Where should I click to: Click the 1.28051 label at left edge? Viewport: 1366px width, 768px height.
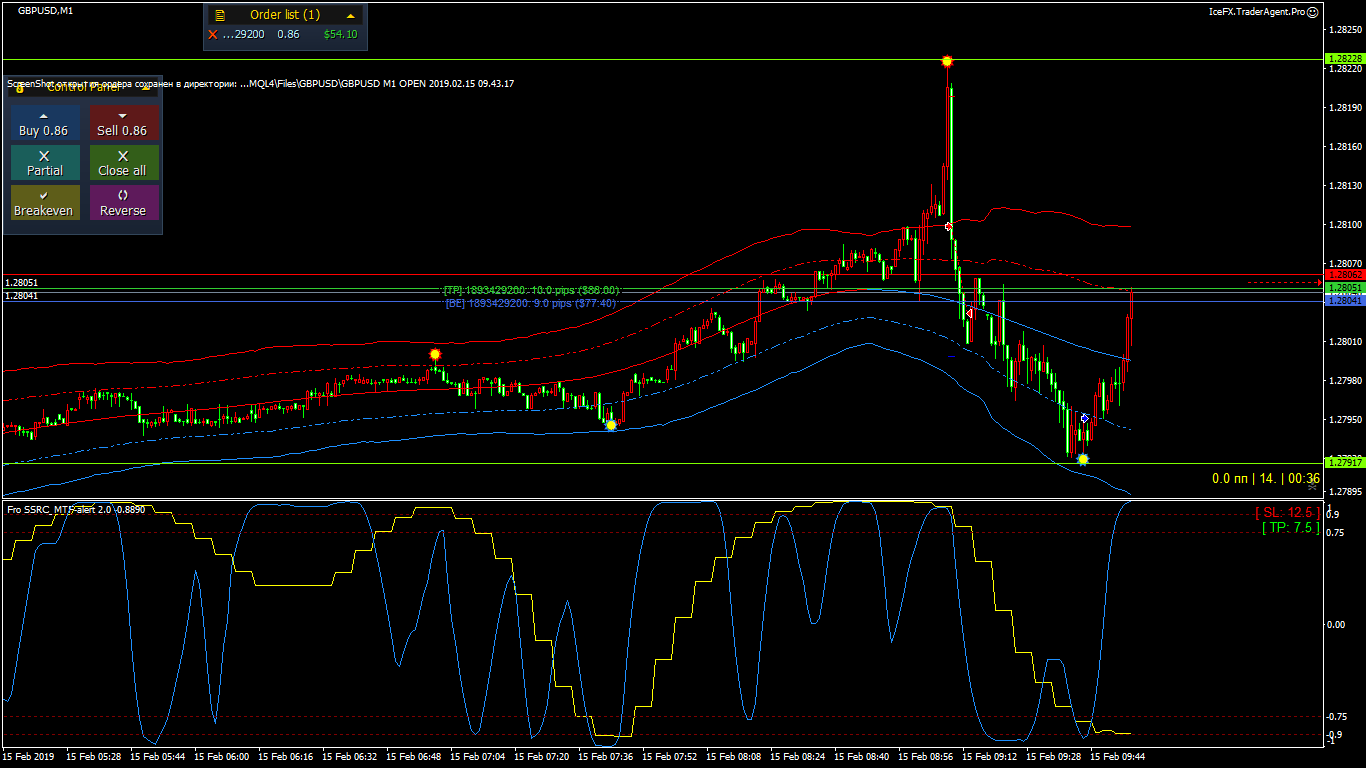coord(21,283)
